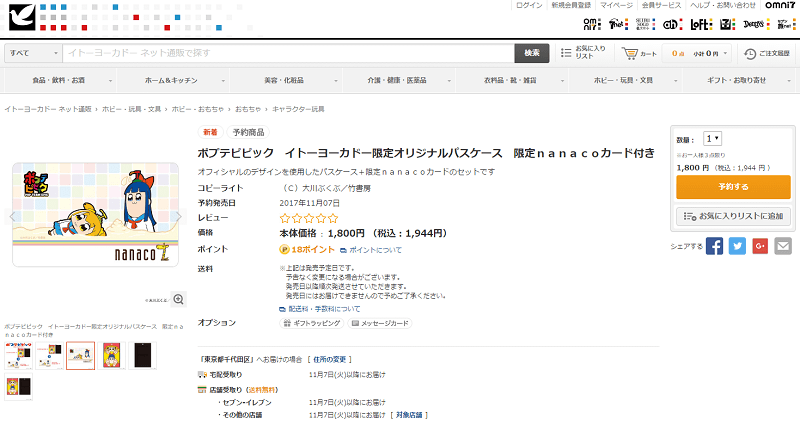Select the メッセージカード option
This screenshot has width=800, height=425.
pos(380,323)
